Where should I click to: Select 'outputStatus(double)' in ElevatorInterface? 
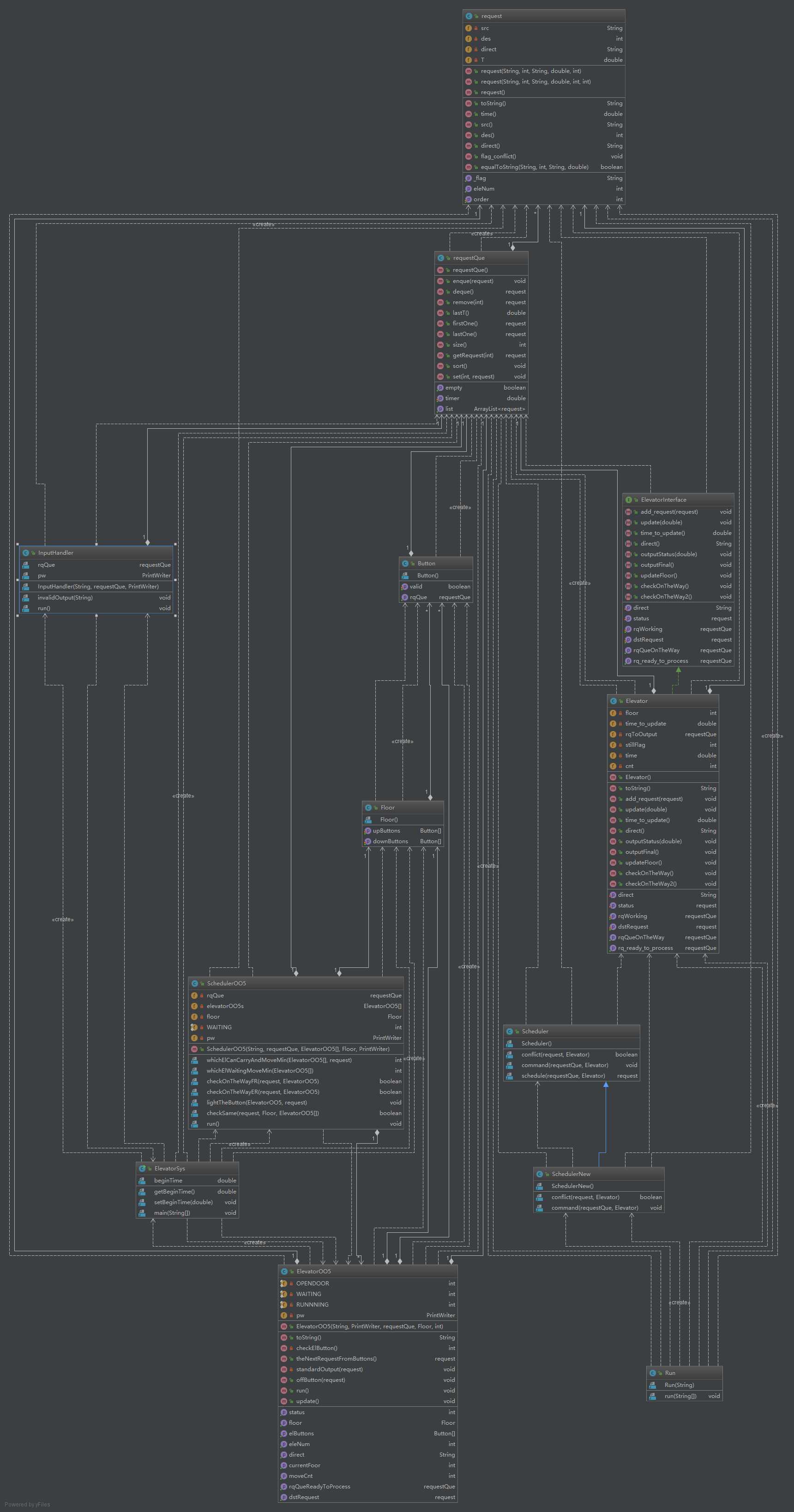click(678, 555)
